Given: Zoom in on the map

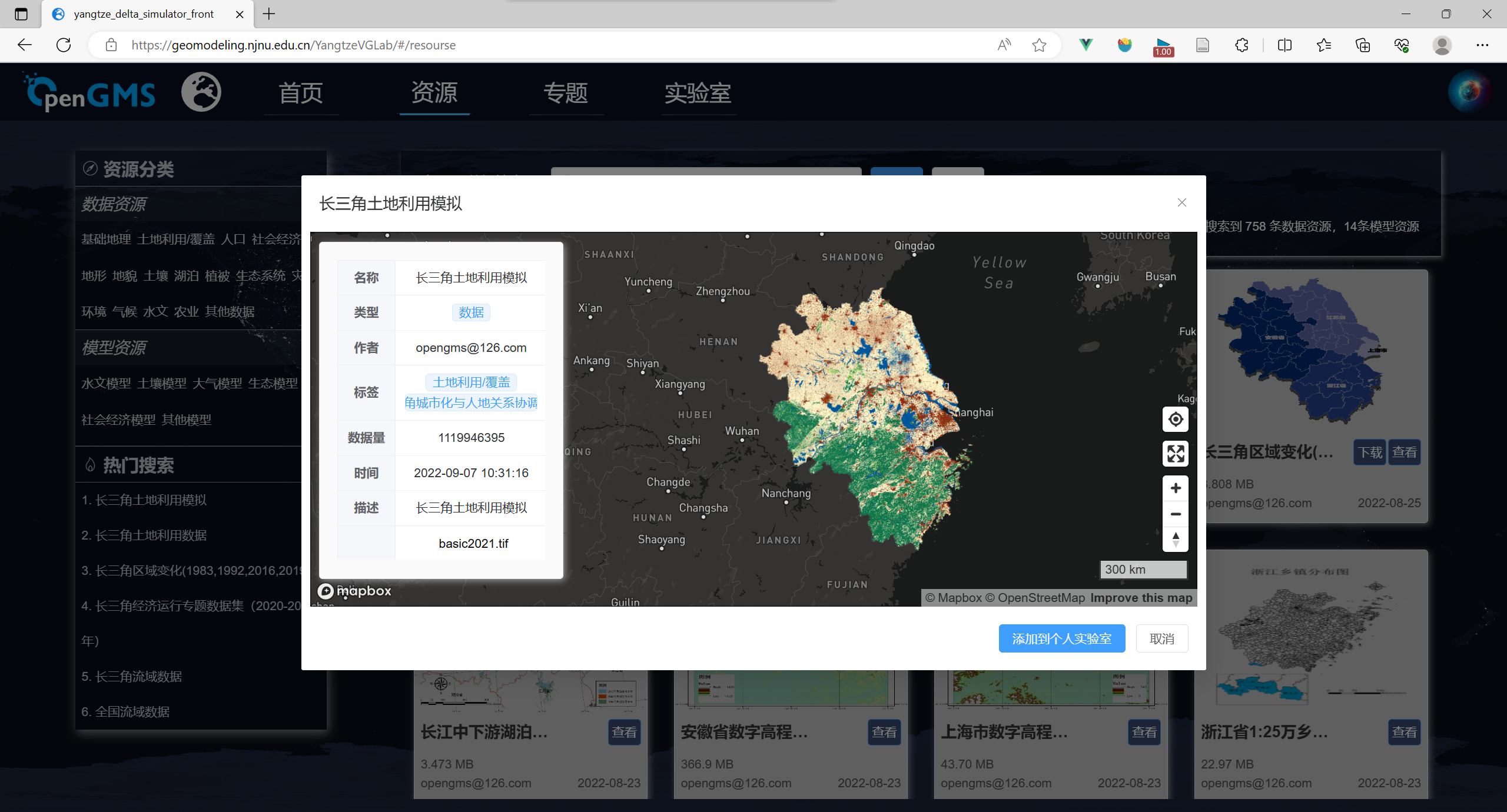Looking at the screenshot, I should click(1175, 488).
